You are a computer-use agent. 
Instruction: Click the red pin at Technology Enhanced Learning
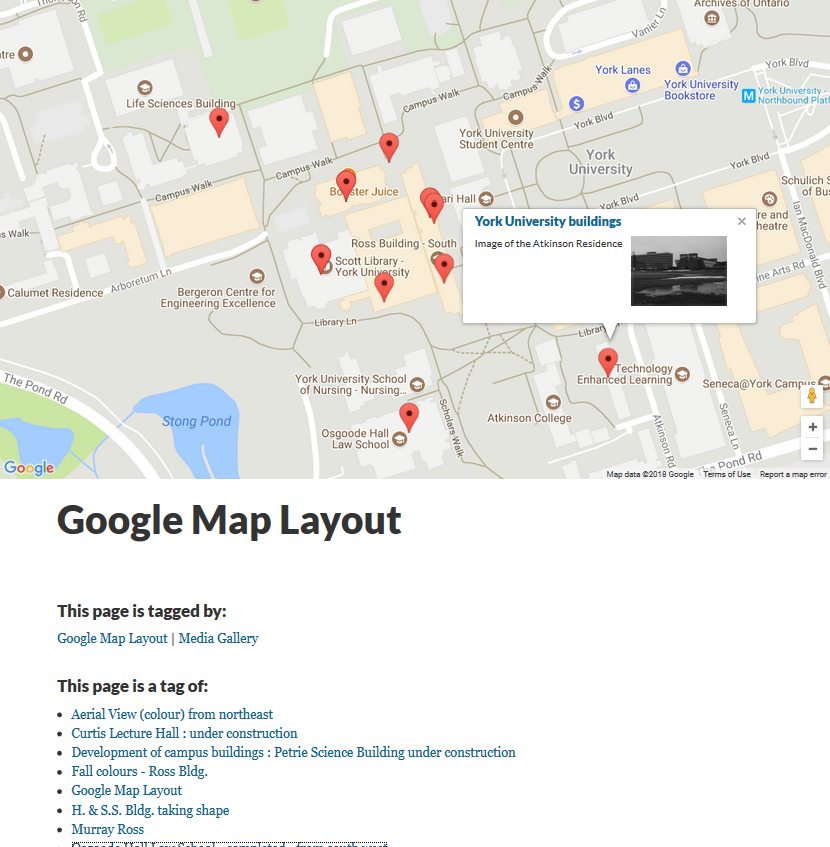point(608,362)
